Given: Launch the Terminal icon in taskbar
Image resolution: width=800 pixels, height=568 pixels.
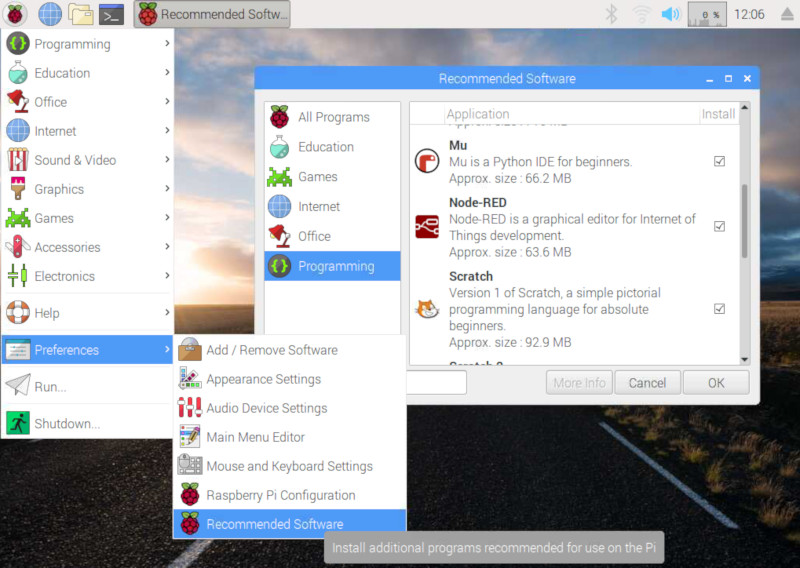Looking at the screenshot, I should tap(111, 14).
